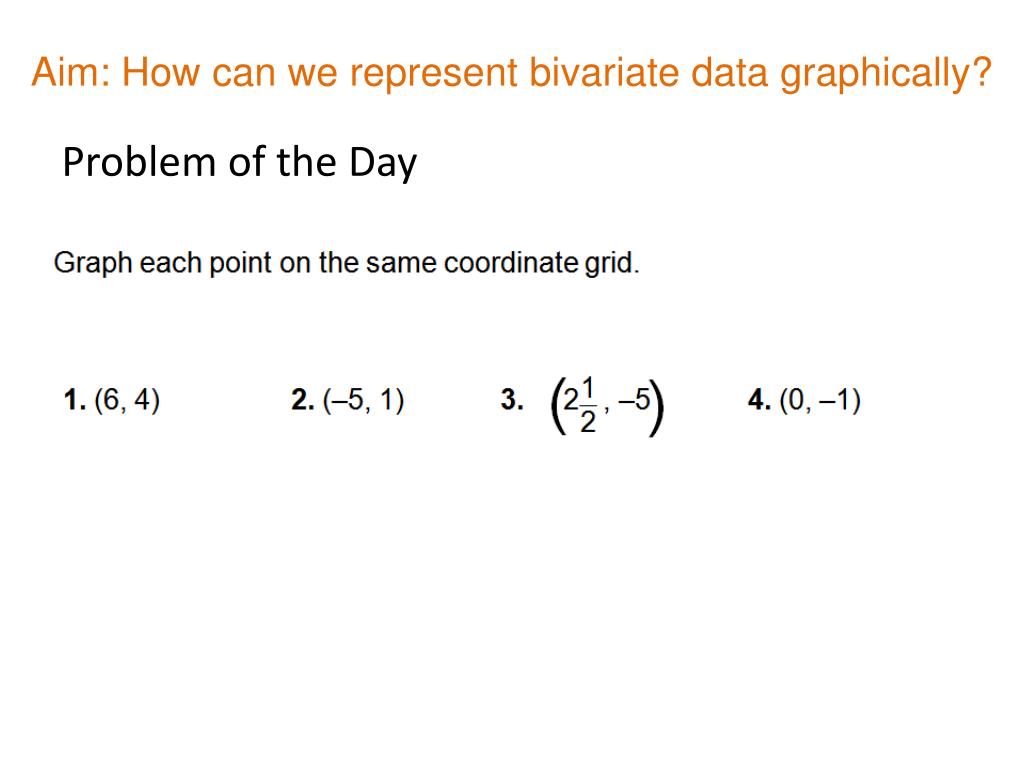Click the word "Aim:" in the title
Viewport: 1024px width, 768px height.
click(72, 72)
